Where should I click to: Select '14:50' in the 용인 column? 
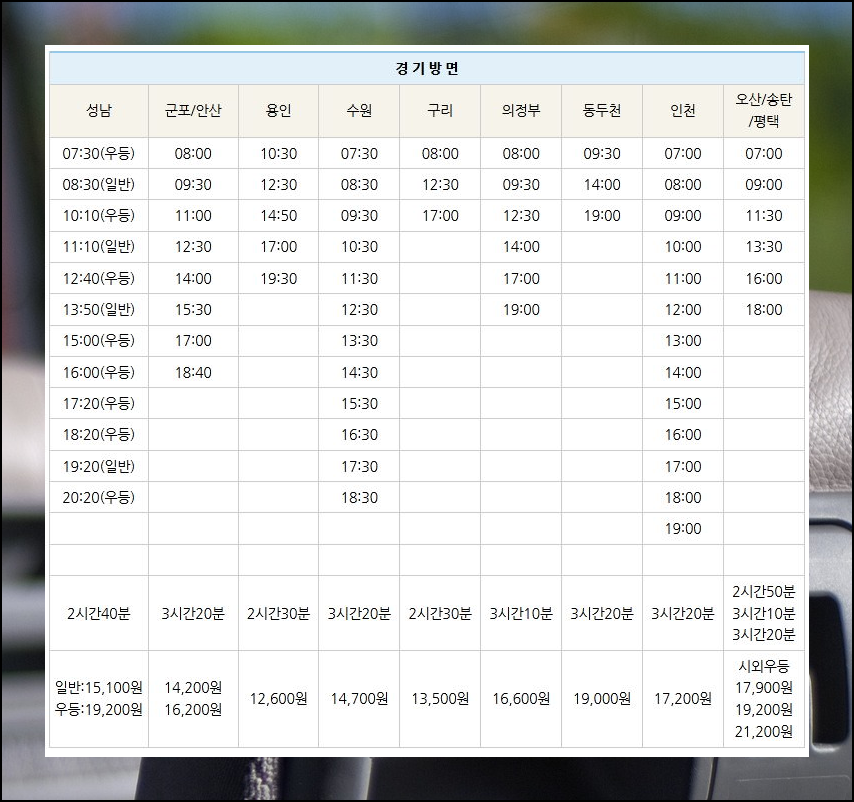pyautogui.click(x=278, y=215)
